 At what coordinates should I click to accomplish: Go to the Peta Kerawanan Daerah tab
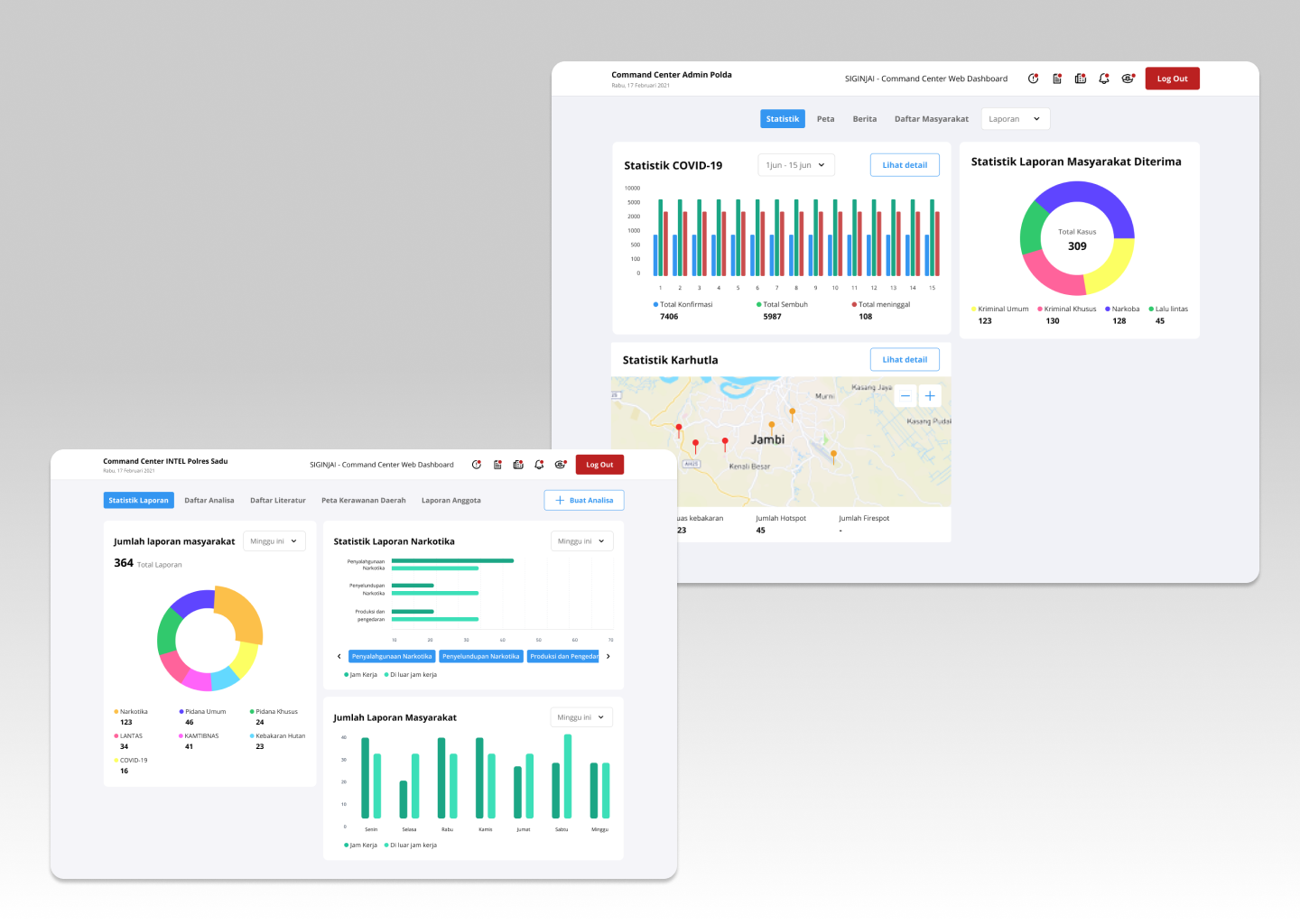363,501
